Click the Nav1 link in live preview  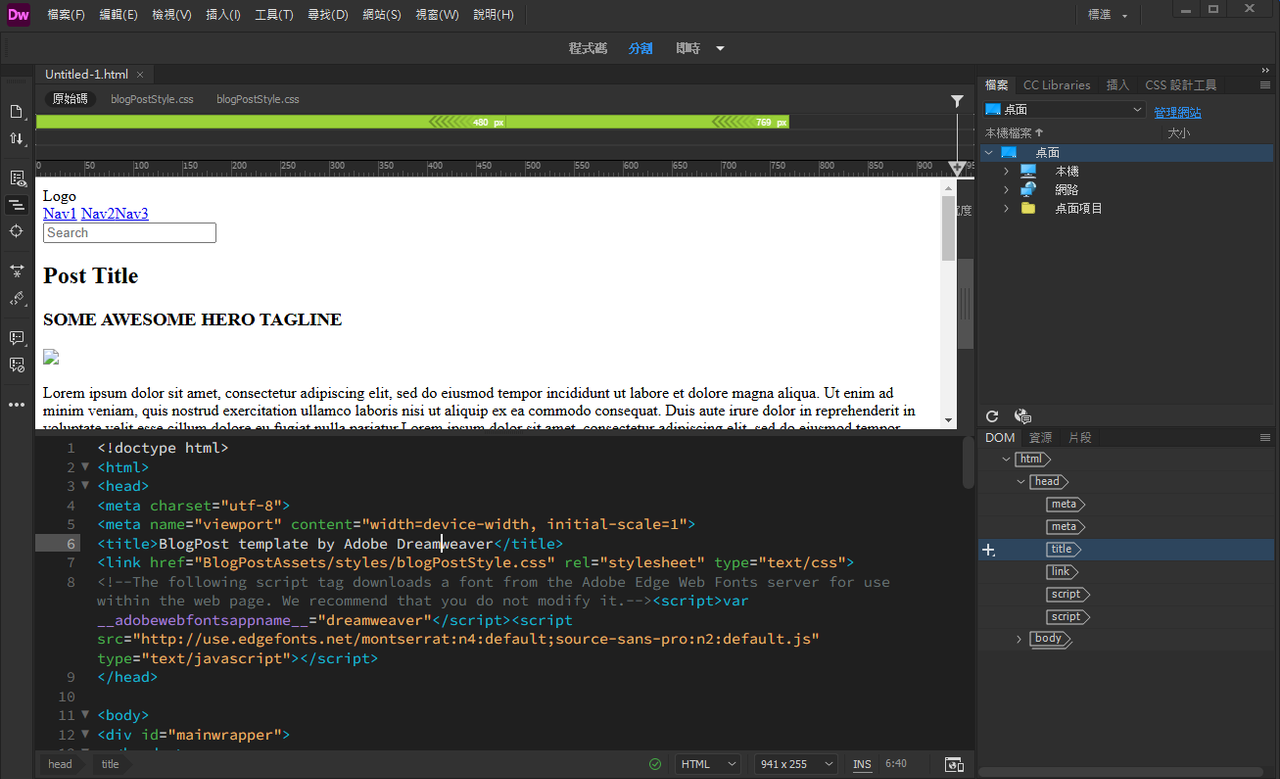coord(60,214)
